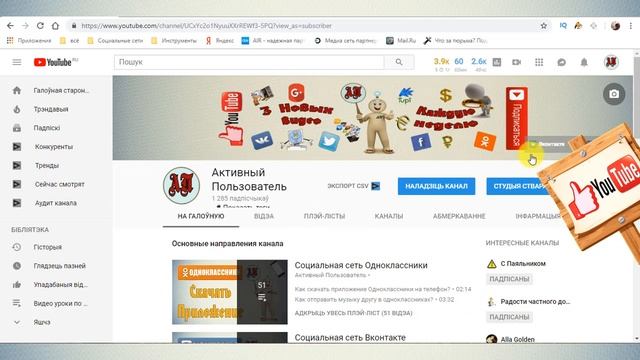This screenshot has height=360, width=640.
Task: Click the search magnifier button
Action: click(x=399, y=62)
